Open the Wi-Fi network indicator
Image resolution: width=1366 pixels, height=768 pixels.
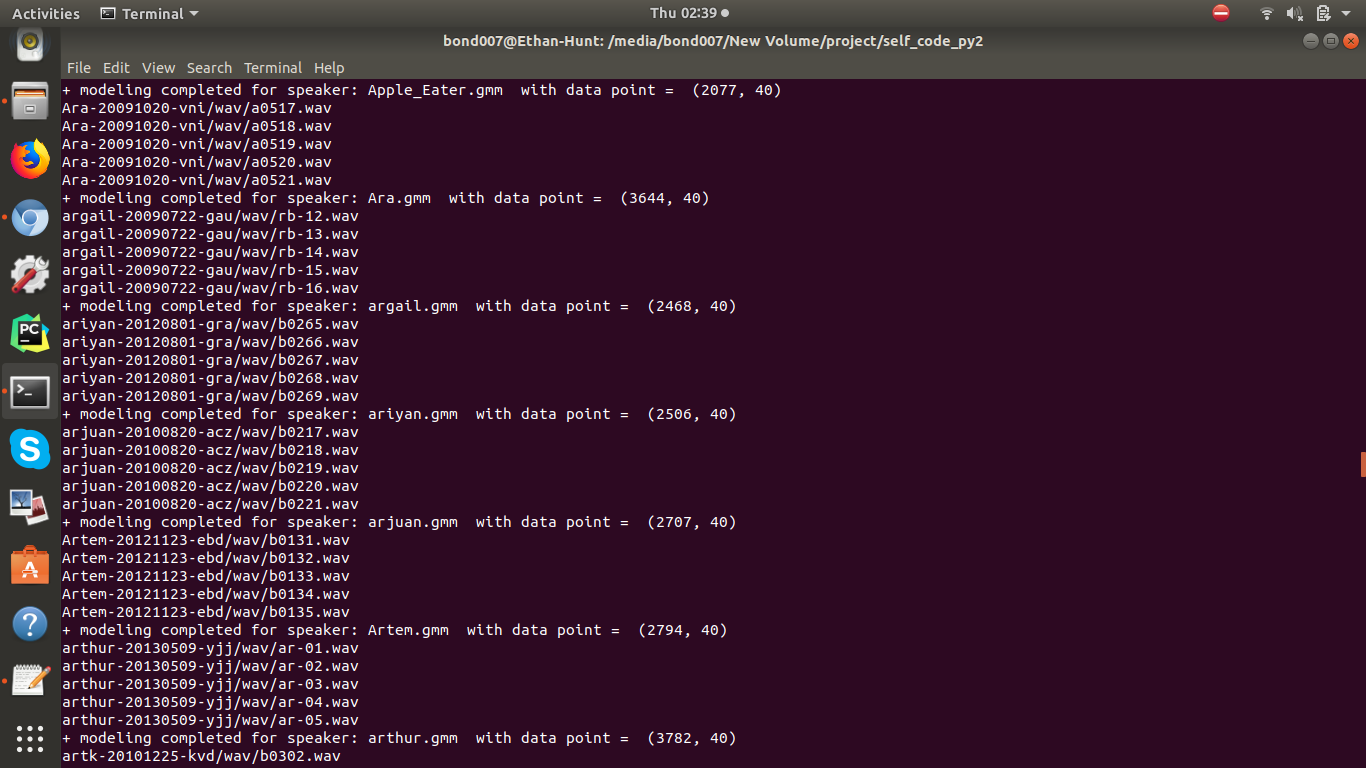tap(1267, 13)
